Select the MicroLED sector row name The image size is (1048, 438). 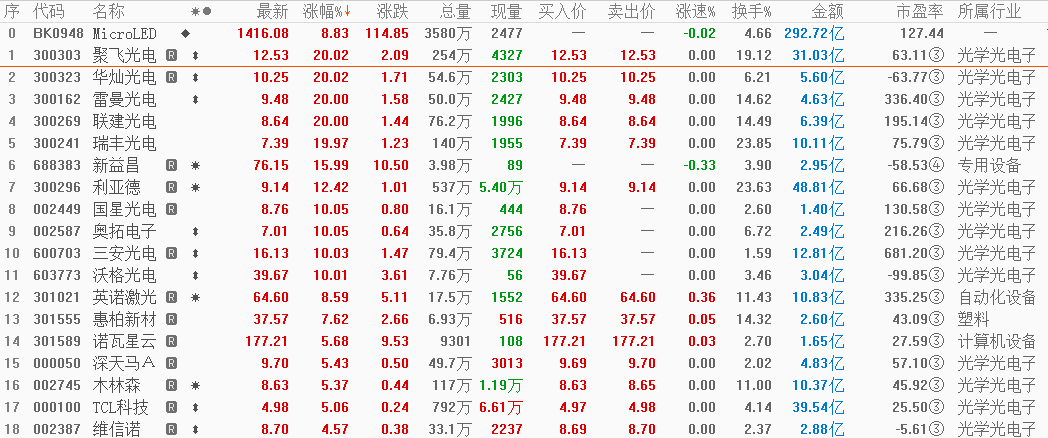coord(126,33)
